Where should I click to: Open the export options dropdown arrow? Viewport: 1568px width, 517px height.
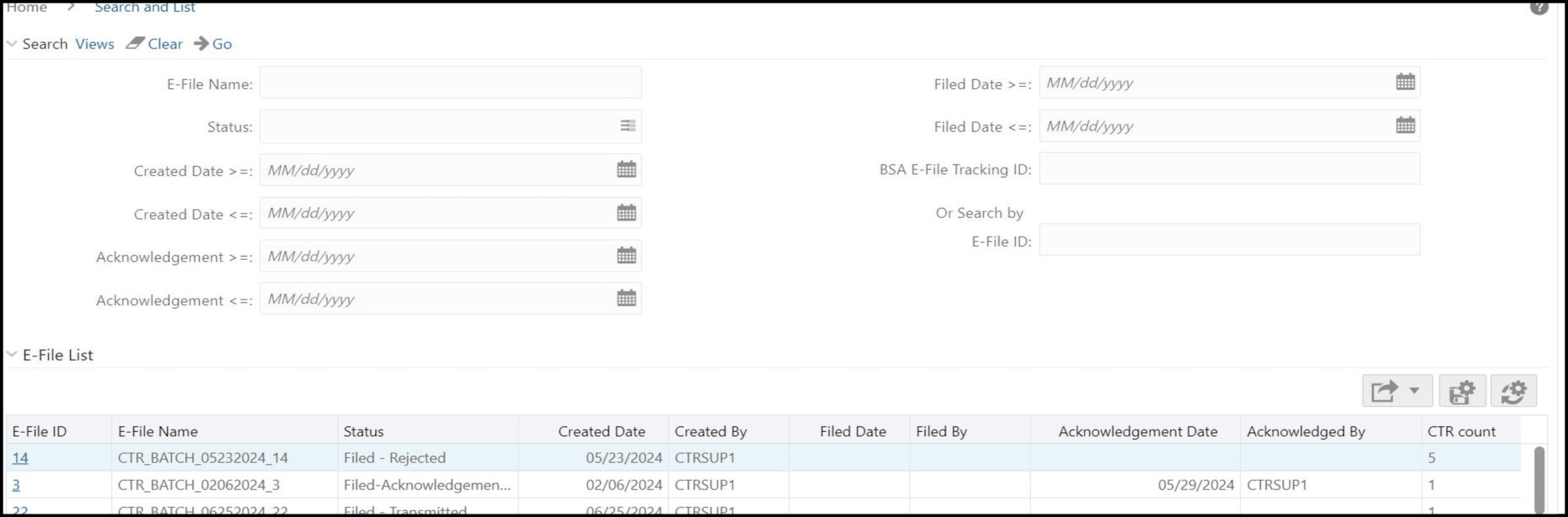click(1412, 391)
